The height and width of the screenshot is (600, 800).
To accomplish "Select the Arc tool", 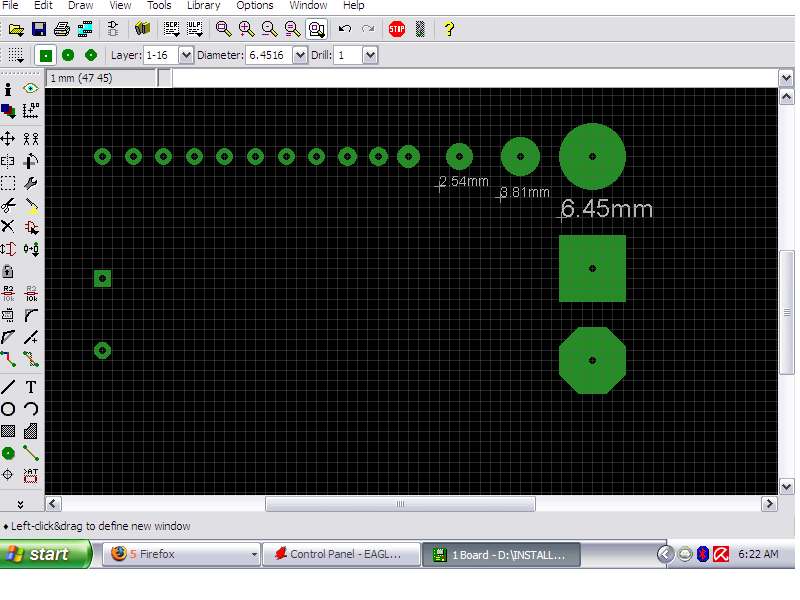I will tap(31, 409).
